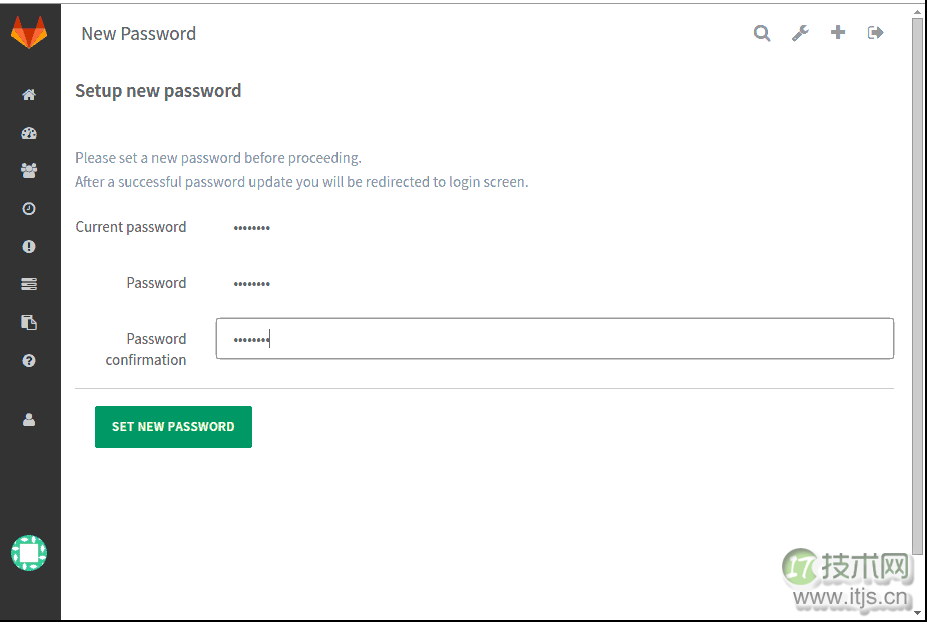
Task: Open the home icon in sidebar
Action: pos(29,95)
